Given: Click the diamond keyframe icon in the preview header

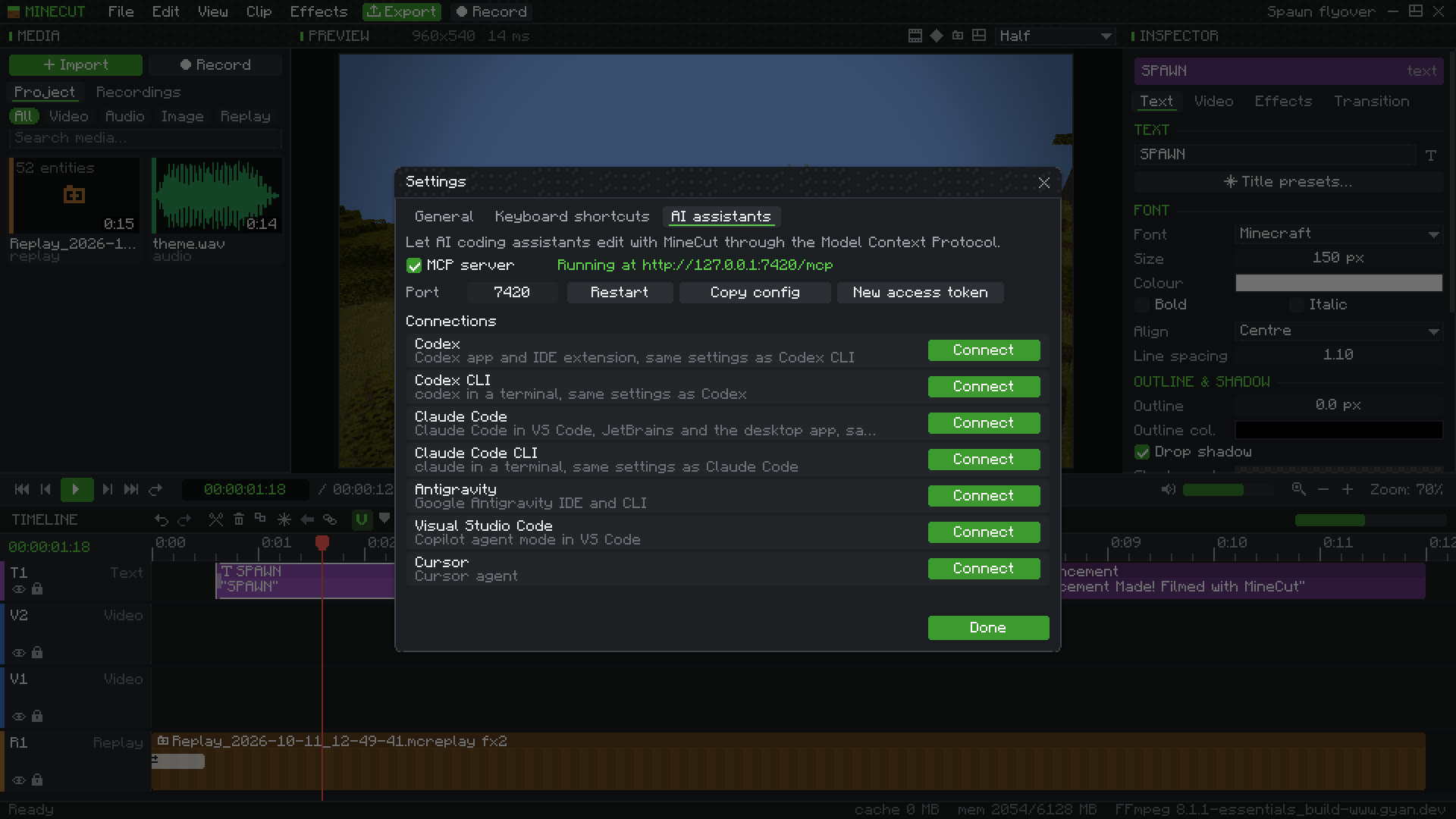Looking at the screenshot, I should pos(937,36).
